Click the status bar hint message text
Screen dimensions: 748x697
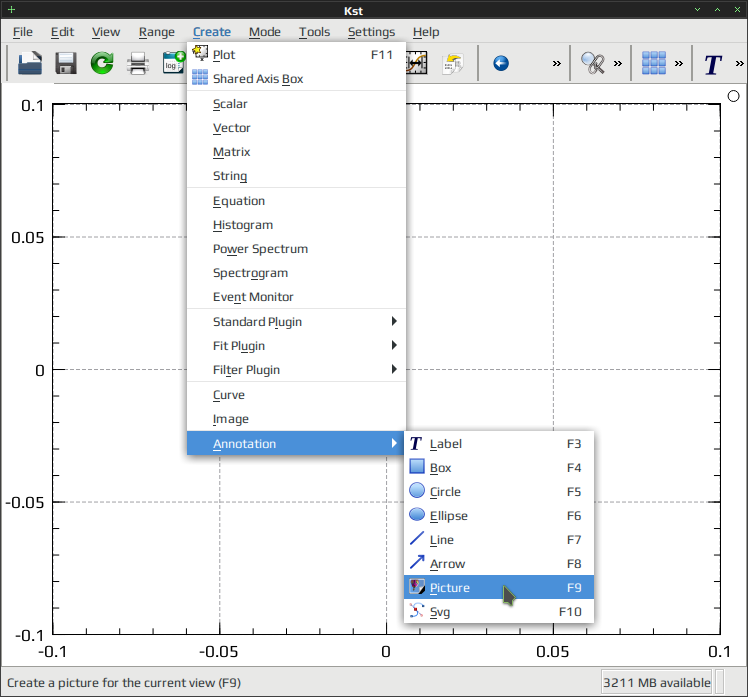click(x=124, y=683)
